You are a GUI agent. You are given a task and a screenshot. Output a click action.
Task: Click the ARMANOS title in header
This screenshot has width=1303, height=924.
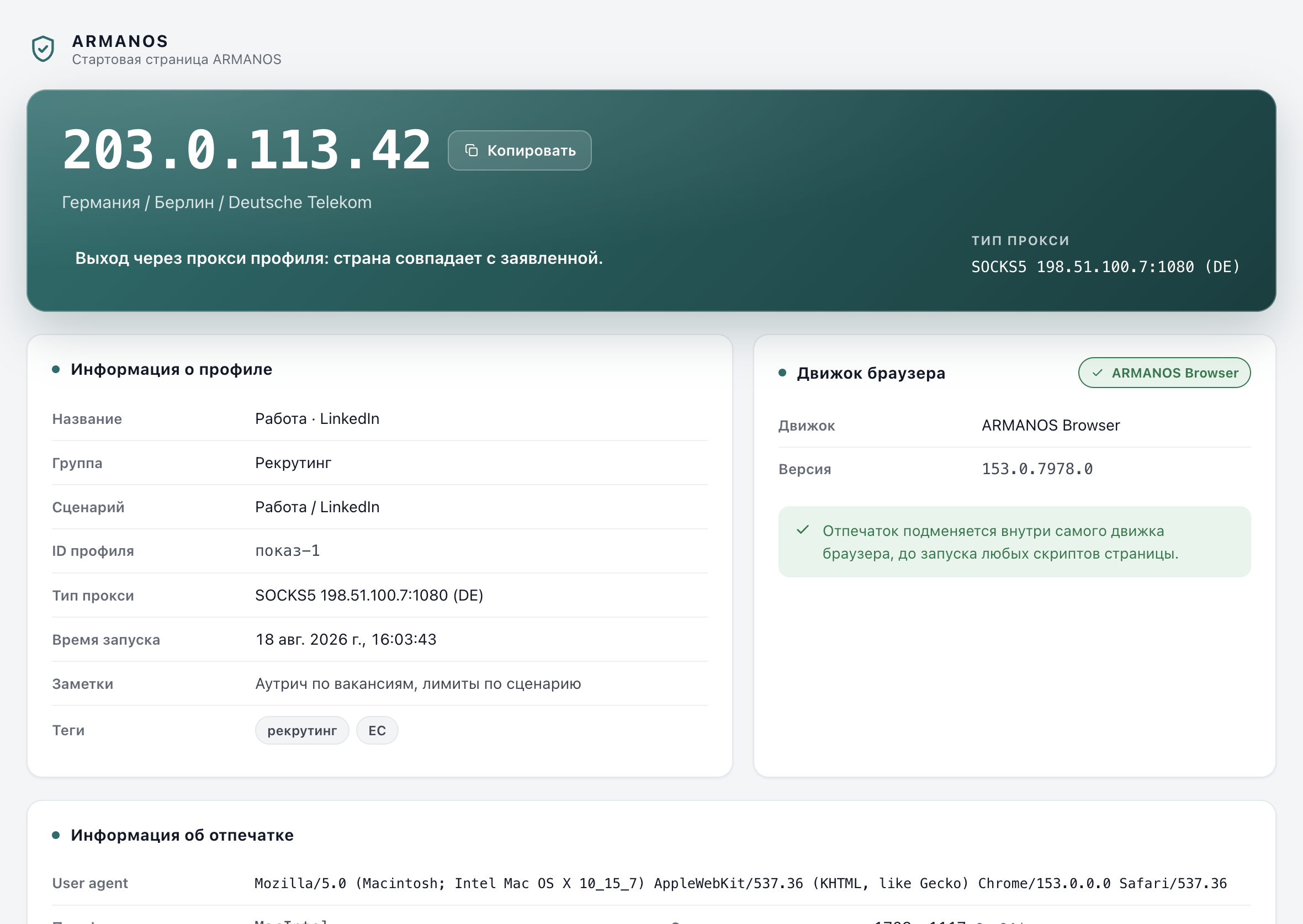click(120, 41)
